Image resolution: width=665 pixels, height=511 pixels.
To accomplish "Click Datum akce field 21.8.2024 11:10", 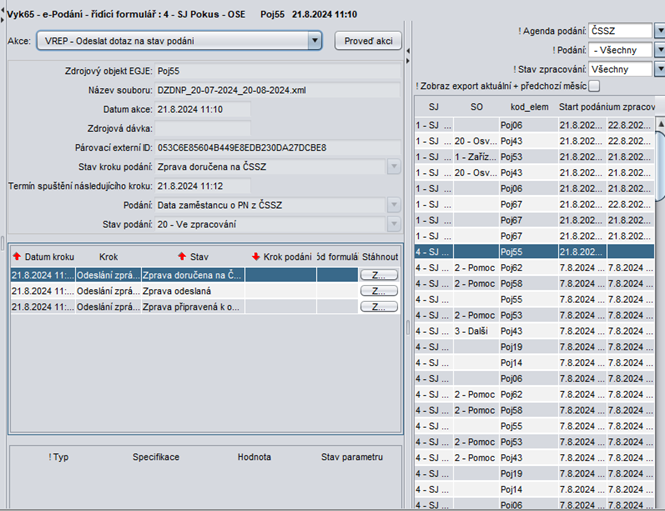I will click(203, 109).
